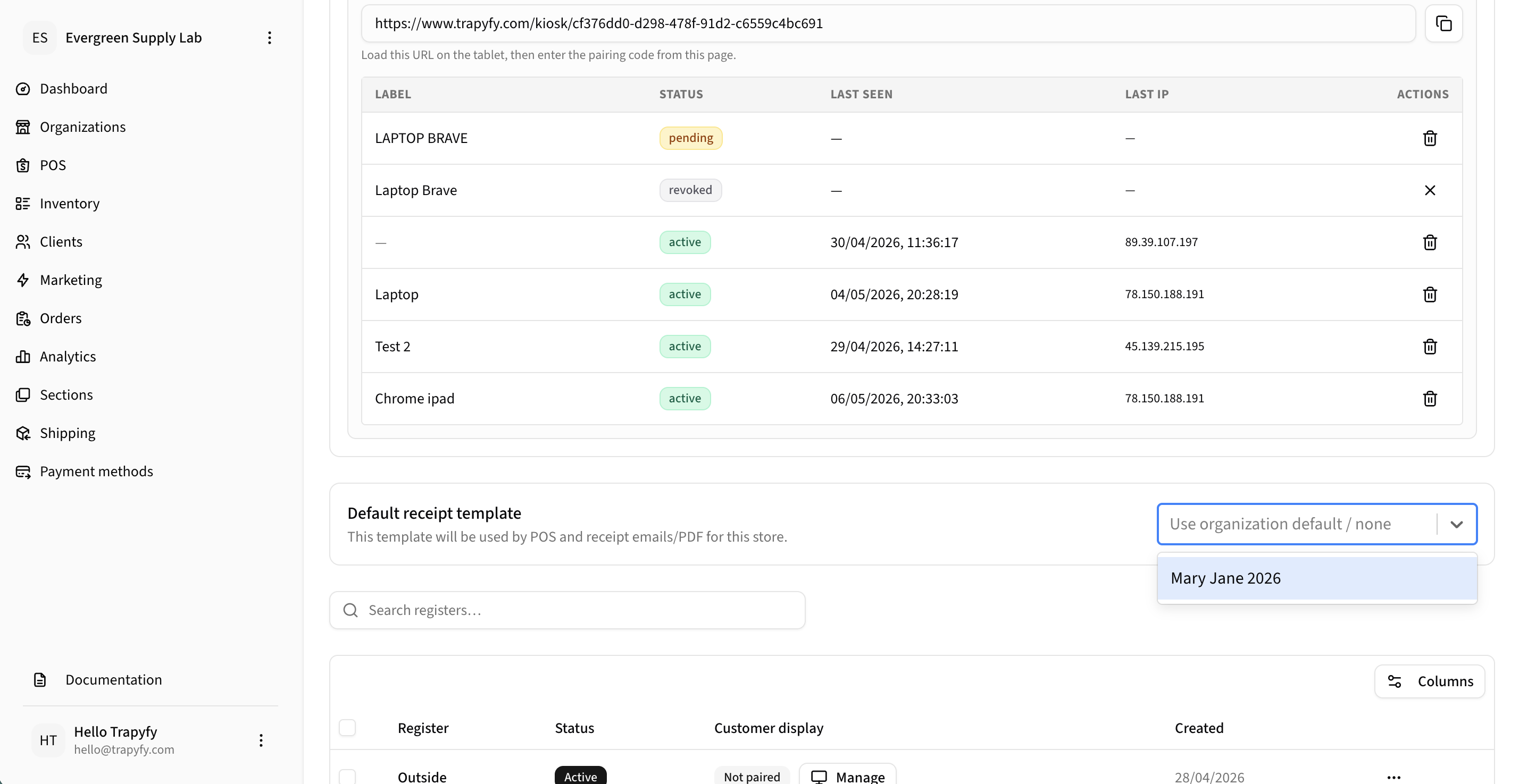1519x784 pixels.
Task: Check the Outside register row checkbox
Action: 347,777
